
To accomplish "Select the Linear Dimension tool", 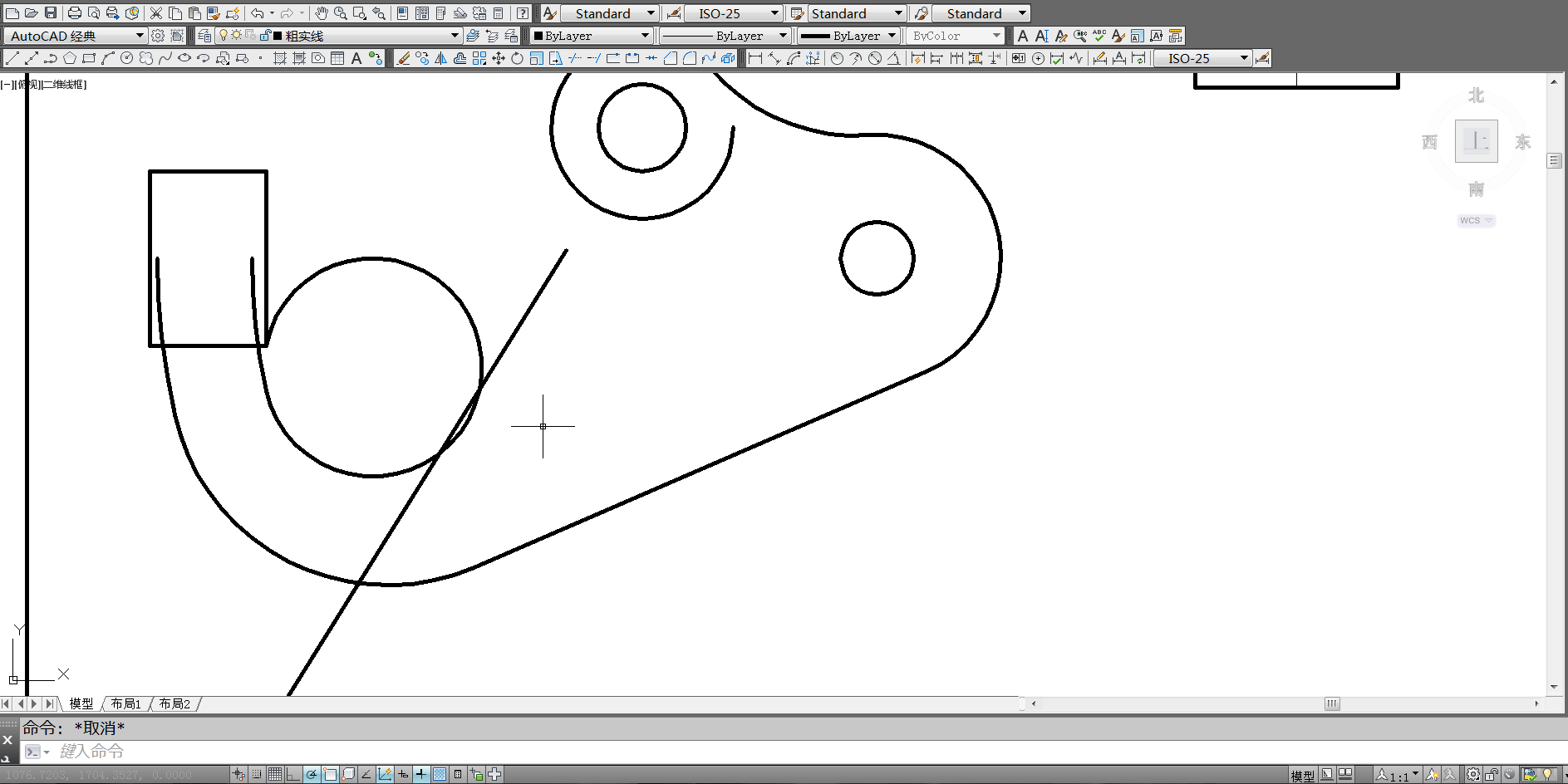I will (755, 58).
